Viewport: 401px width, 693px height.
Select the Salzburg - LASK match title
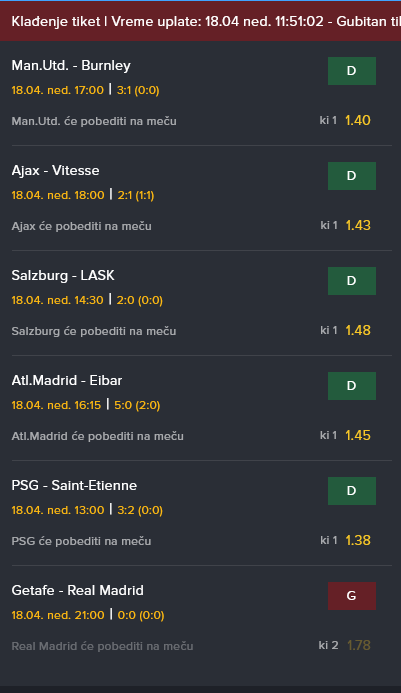click(x=63, y=275)
